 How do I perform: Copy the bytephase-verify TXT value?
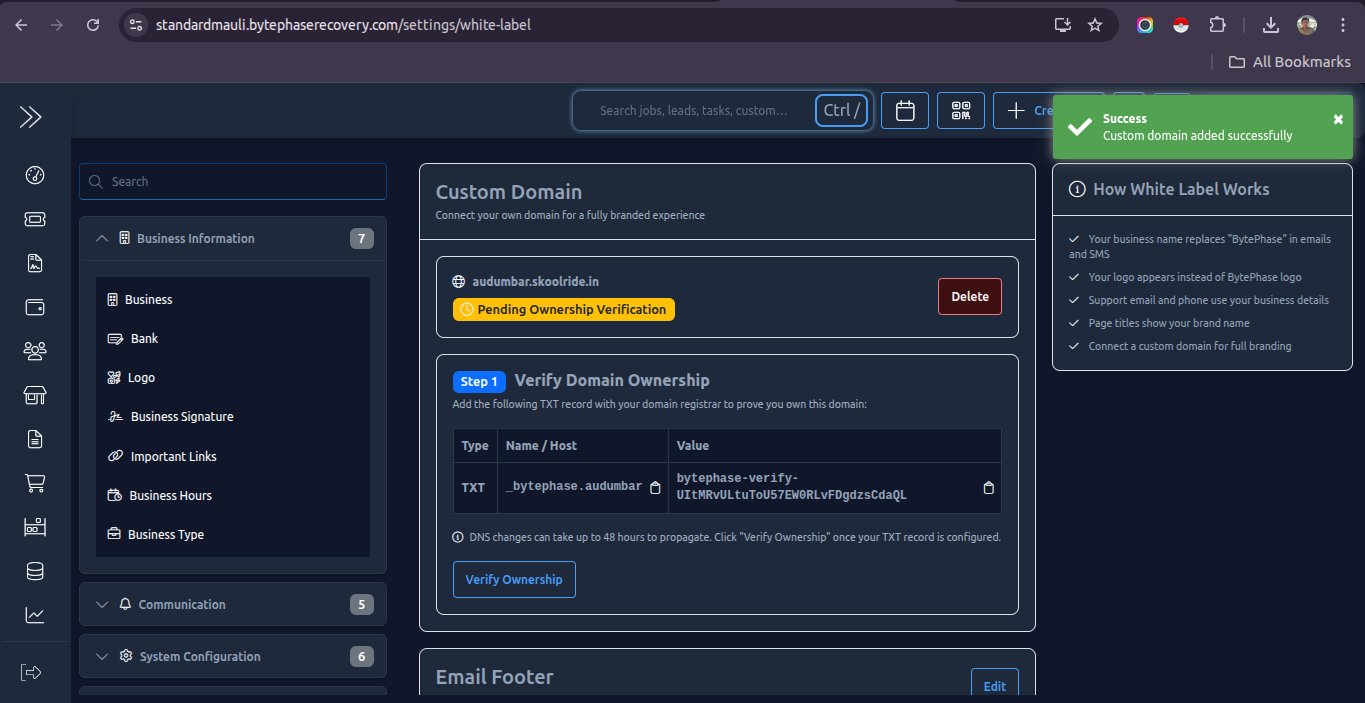pyautogui.click(x=989, y=487)
